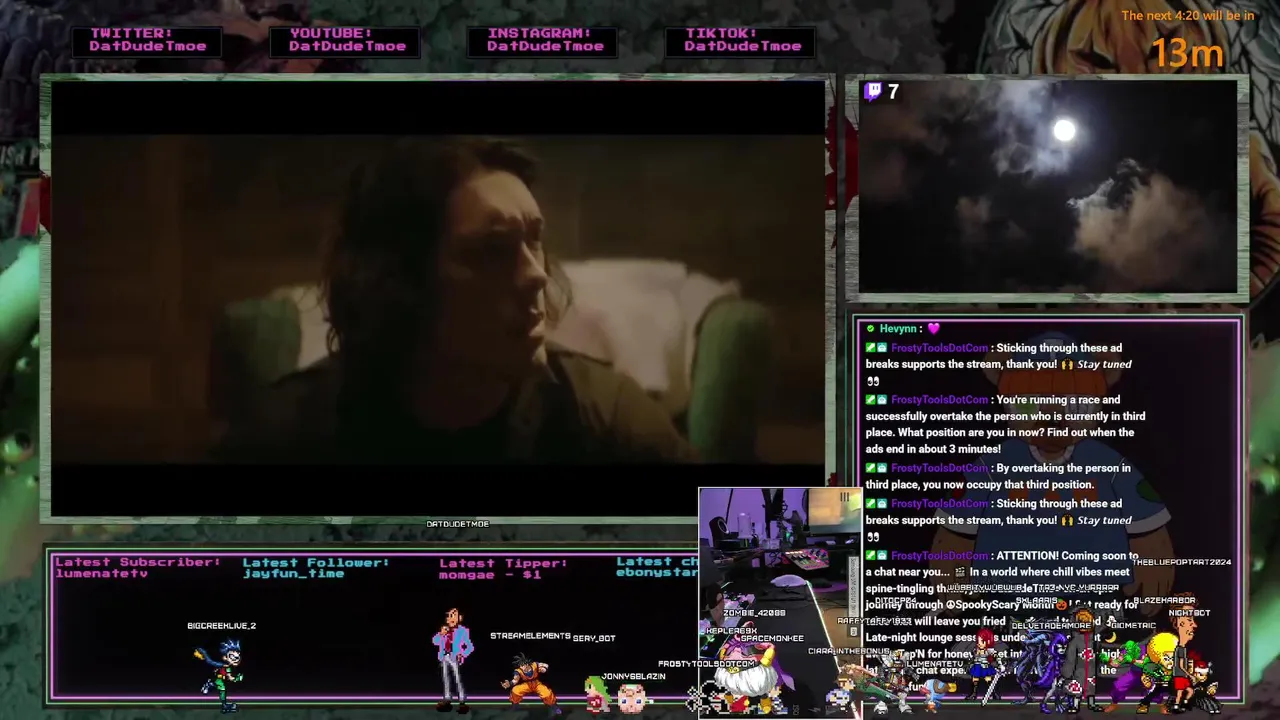The width and height of the screenshot is (1280, 720).
Task: Click the viewer count number 7
Action: 893,92
